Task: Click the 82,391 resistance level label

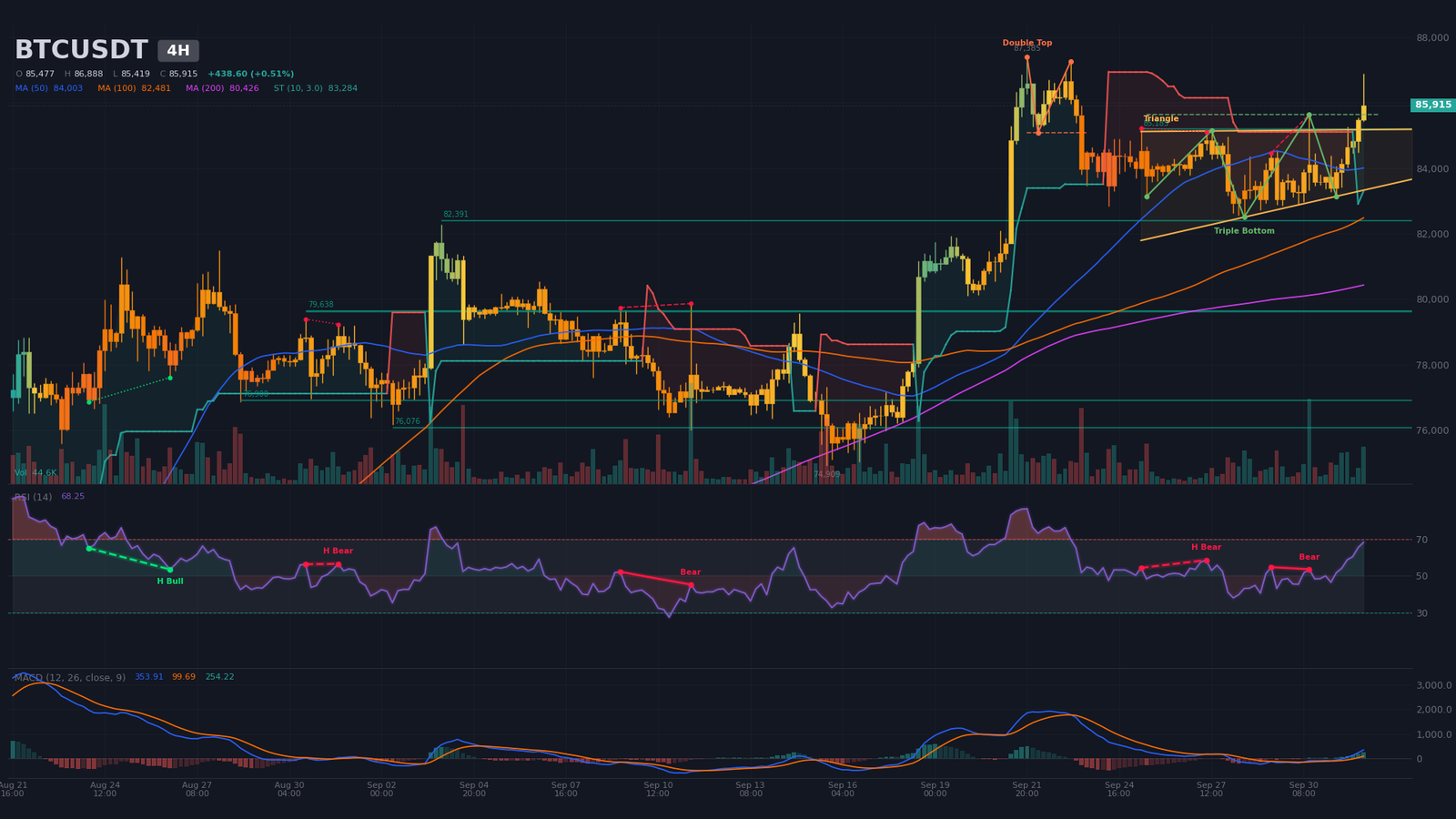Action: (x=456, y=215)
